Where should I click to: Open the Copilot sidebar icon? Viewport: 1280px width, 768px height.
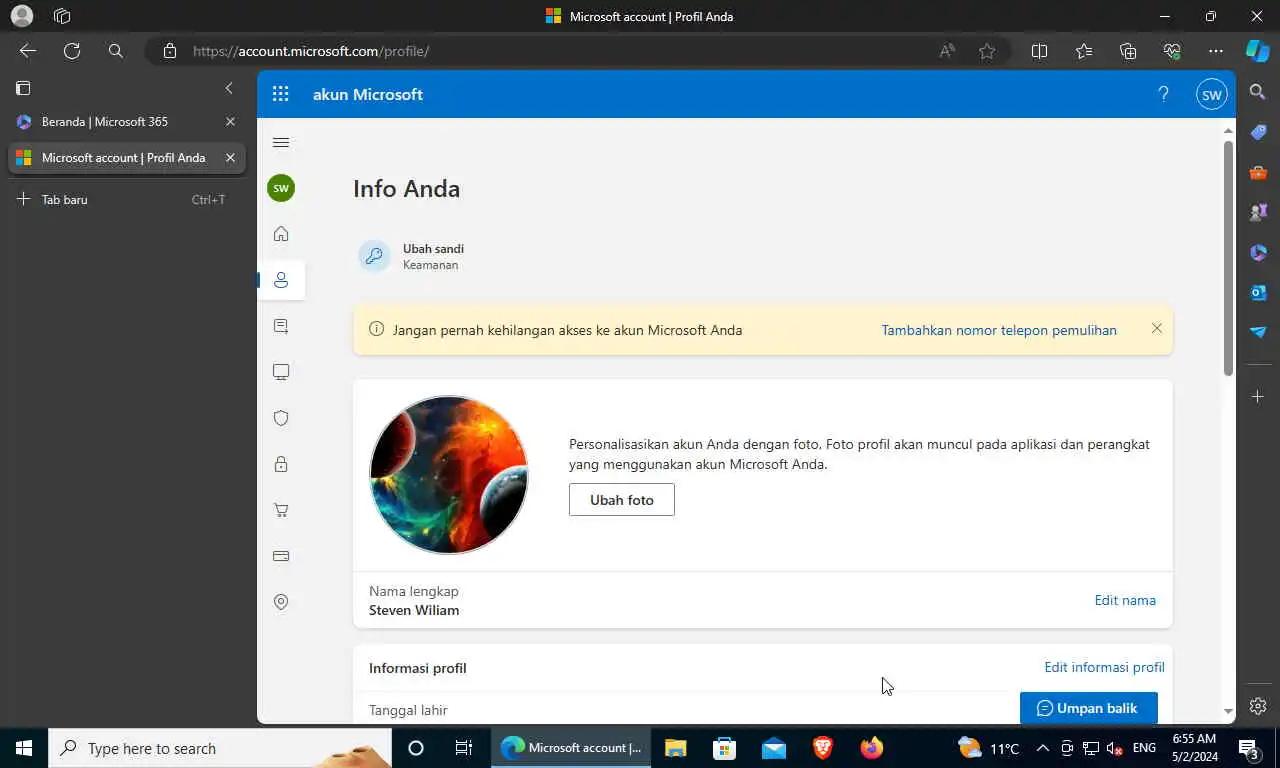[1258, 51]
